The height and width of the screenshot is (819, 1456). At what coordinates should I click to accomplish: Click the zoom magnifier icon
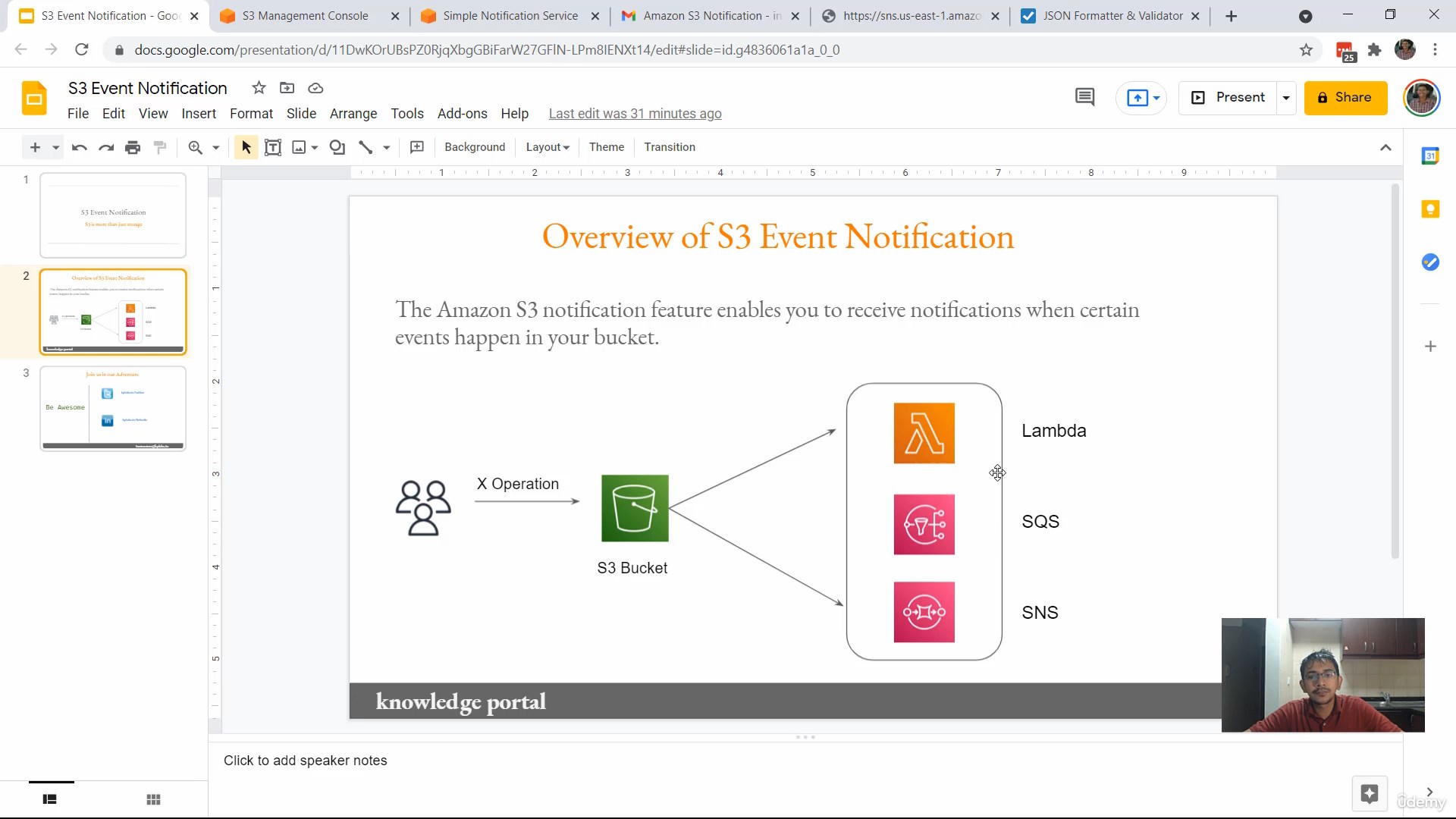(196, 147)
